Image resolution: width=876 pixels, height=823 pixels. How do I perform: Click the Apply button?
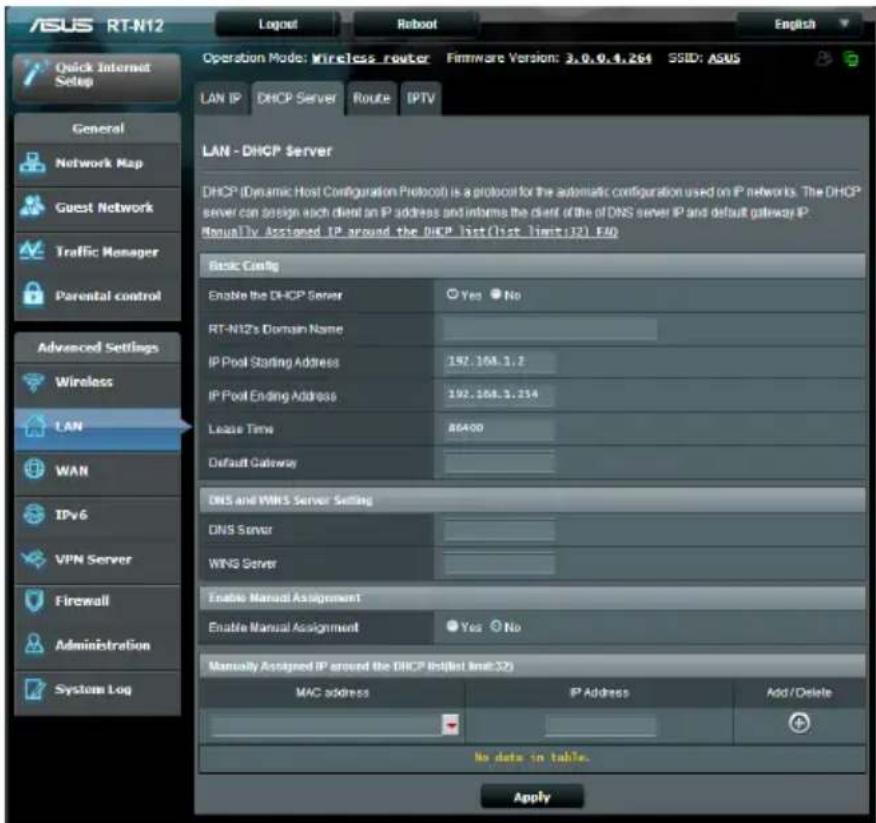tap(532, 797)
